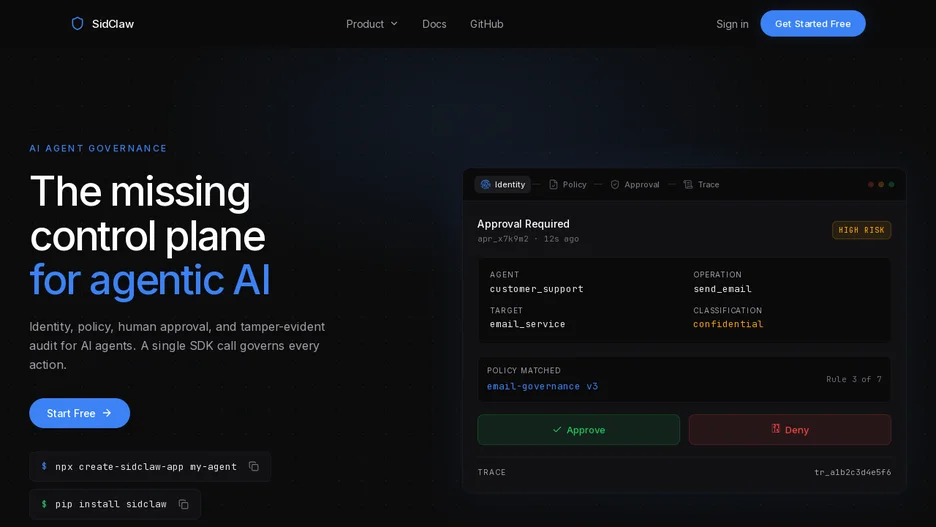Image resolution: width=936 pixels, height=527 pixels.
Task: Click the Identity tab globe icon
Action: (485, 184)
